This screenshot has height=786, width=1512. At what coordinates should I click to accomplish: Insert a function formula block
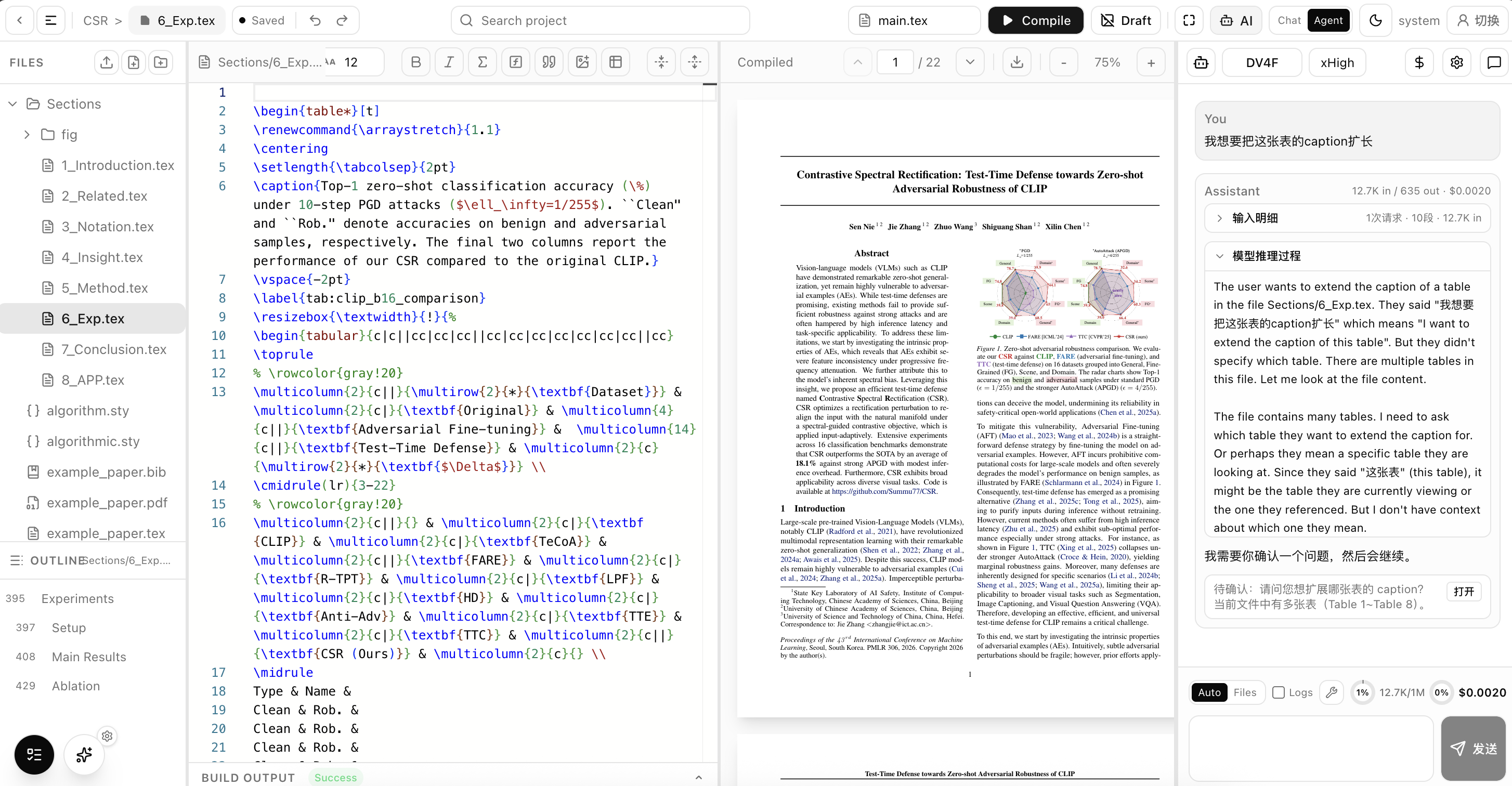tap(516, 62)
